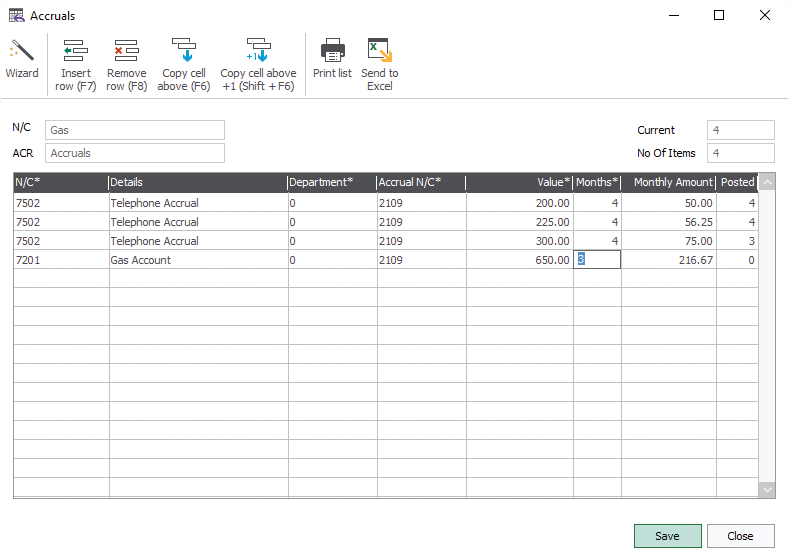Launch the Wizard tool
The image size is (789, 557).
tap(22, 59)
